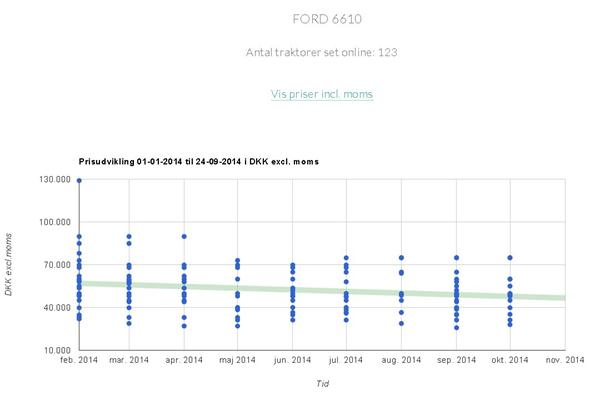Click the 'DKK excl. moms' y-axis title
Screen dimensions: 600x400
coord(8,264)
